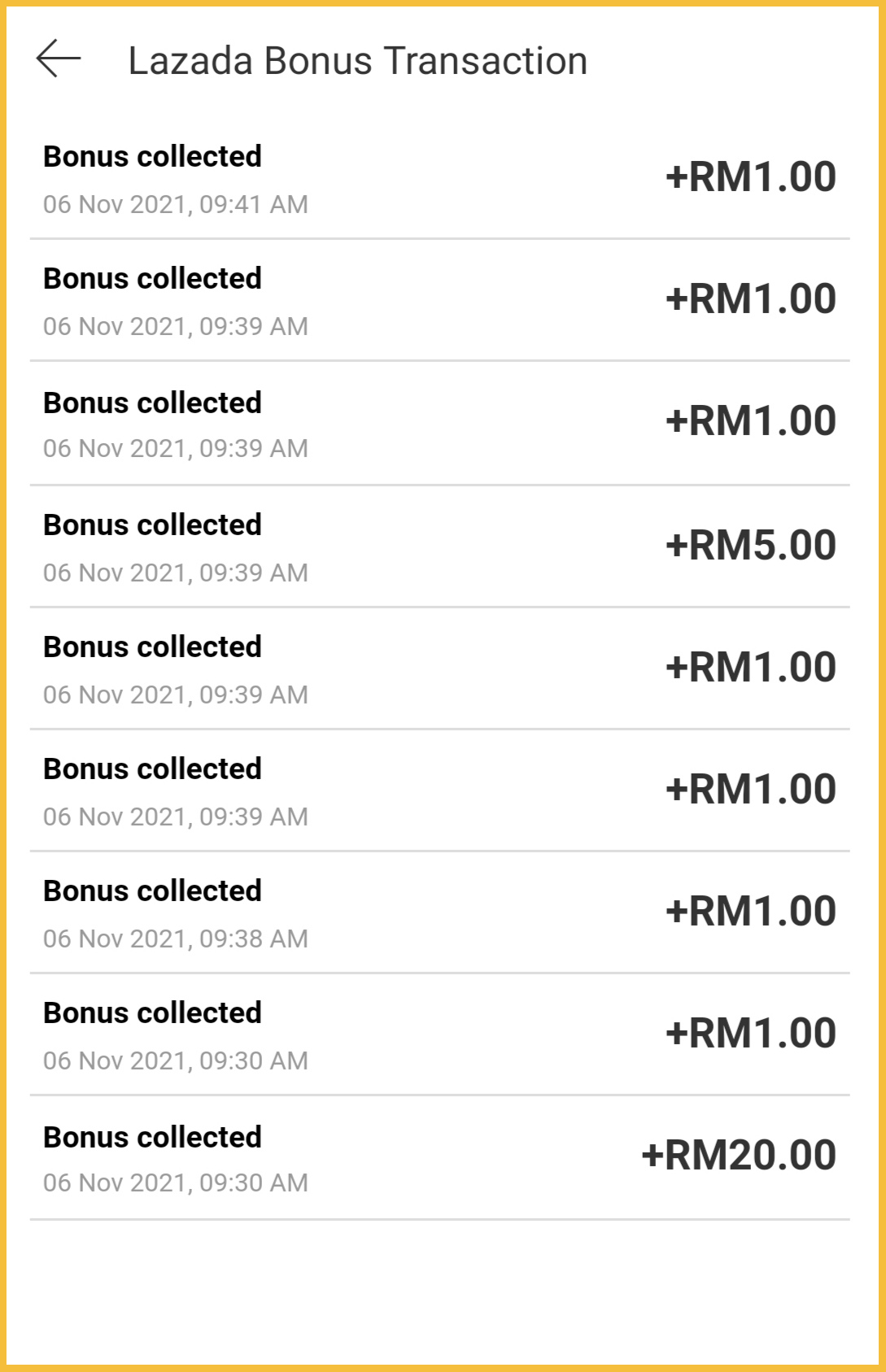Open the Bonus collected label from 09:38 AM

click(x=152, y=891)
